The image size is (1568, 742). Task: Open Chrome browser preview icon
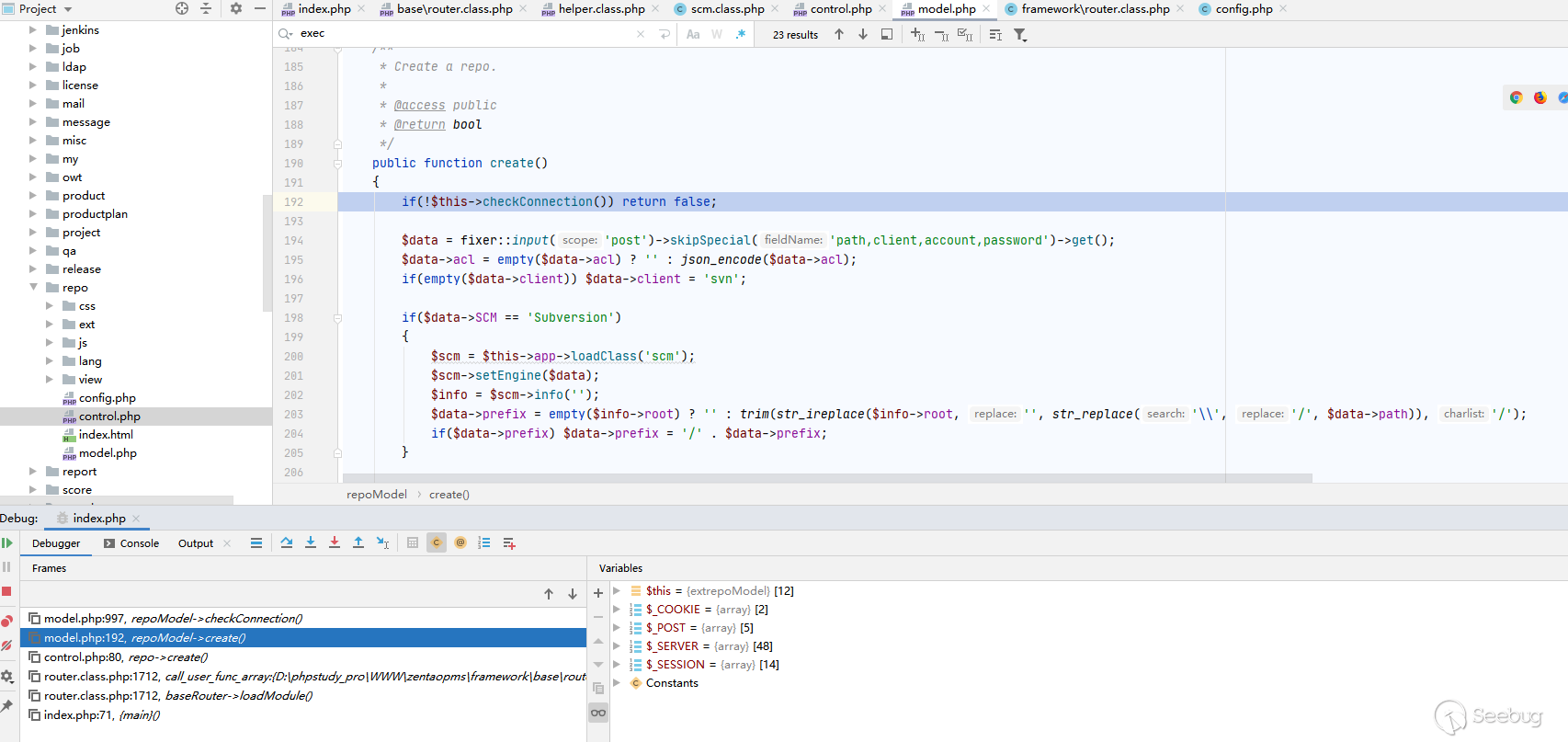1516,97
